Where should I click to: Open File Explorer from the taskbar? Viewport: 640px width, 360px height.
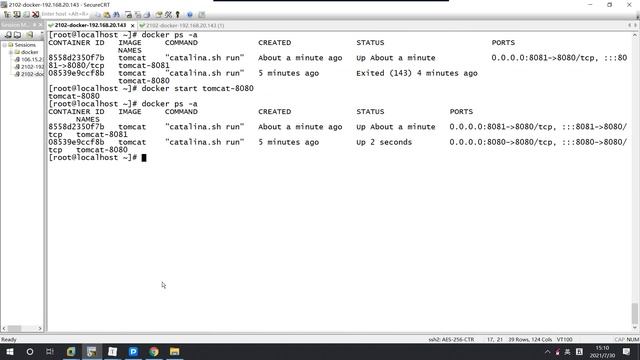pyautogui.click(x=175, y=352)
